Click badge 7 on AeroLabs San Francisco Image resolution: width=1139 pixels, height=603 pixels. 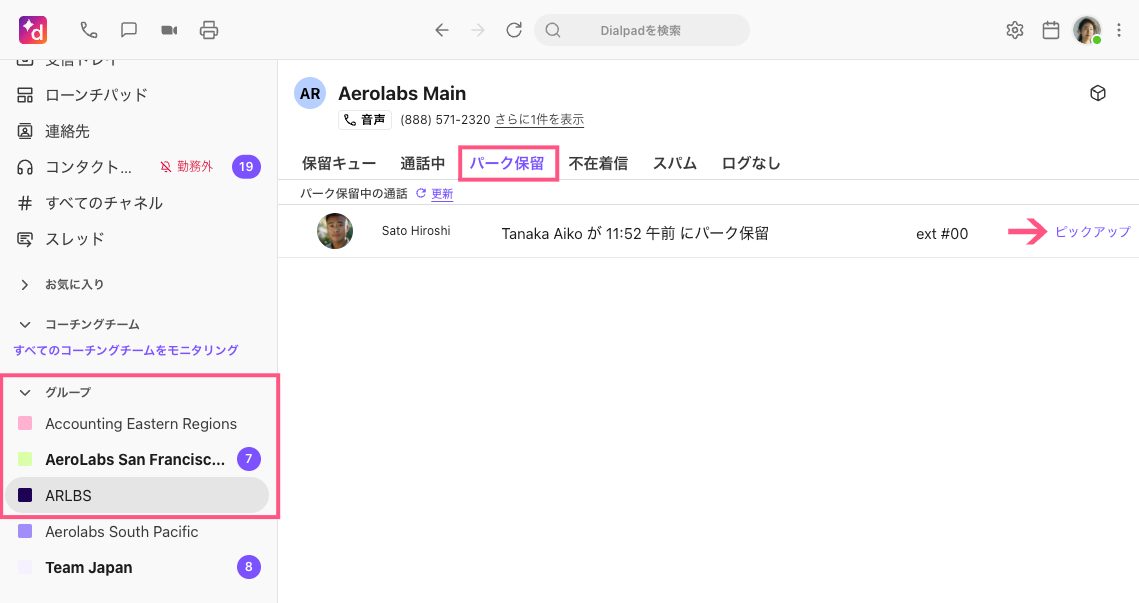tap(248, 458)
